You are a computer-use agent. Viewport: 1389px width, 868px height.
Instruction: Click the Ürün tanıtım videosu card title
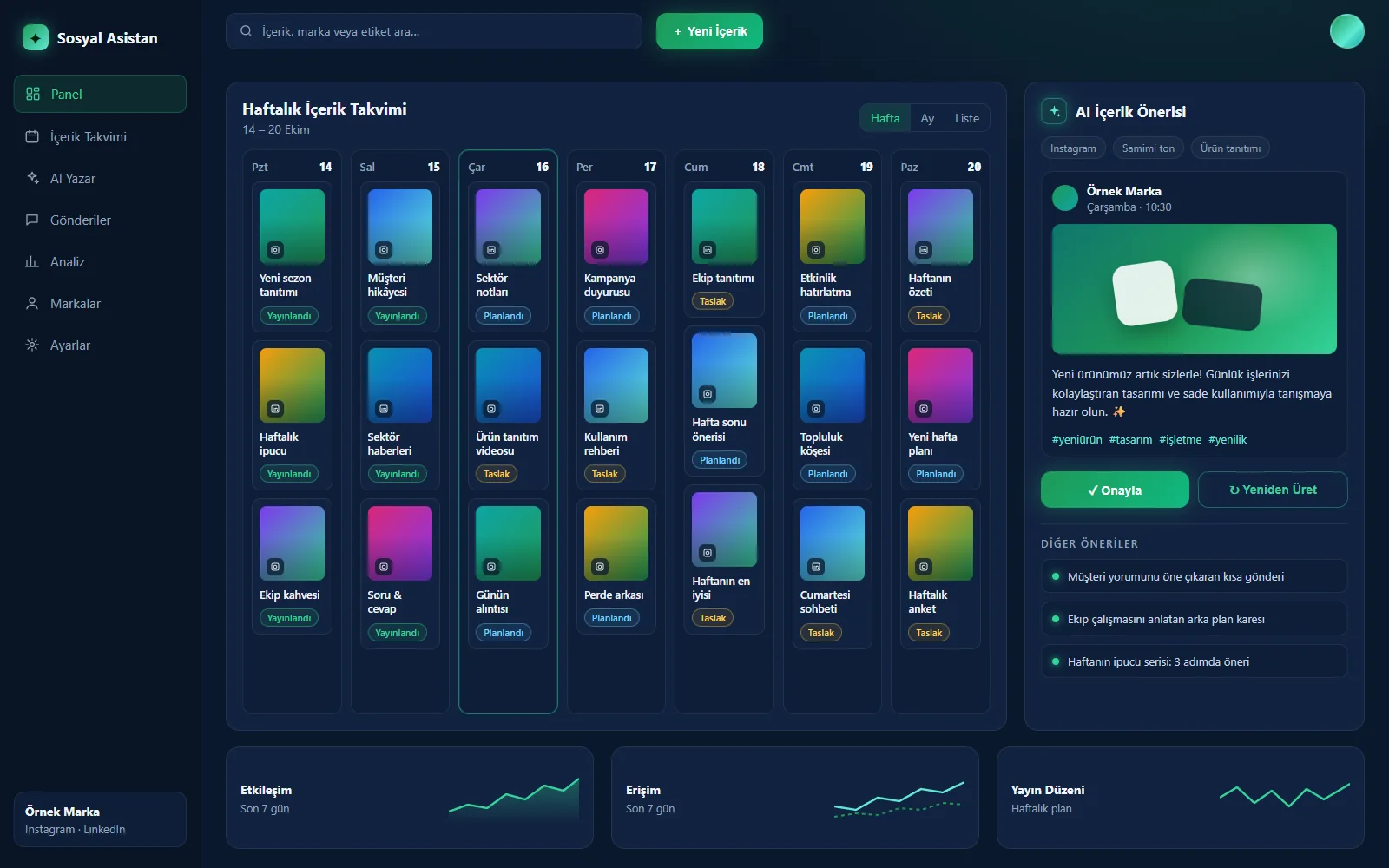[507, 444]
